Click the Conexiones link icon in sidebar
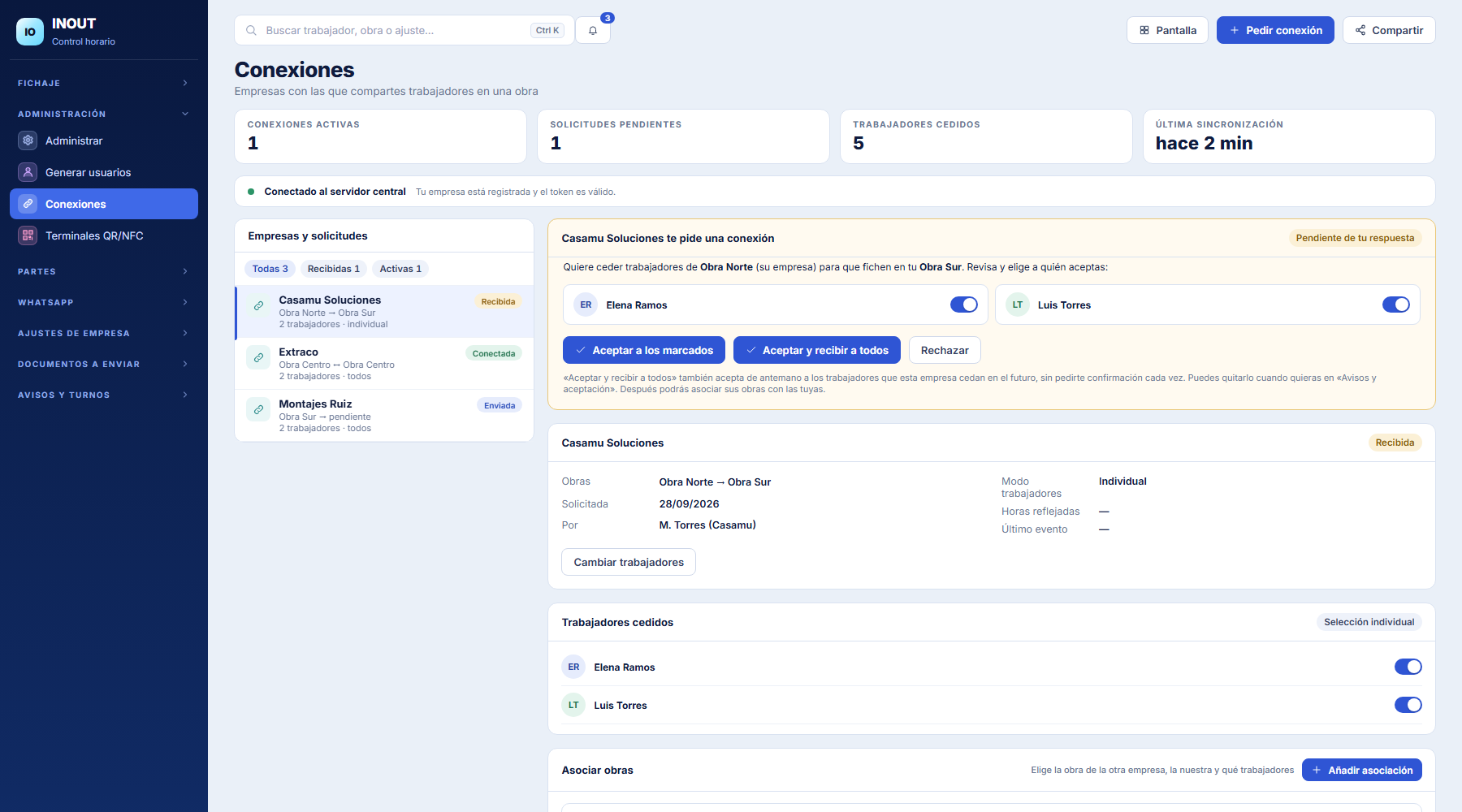This screenshot has width=1462, height=812. click(28, 204)
